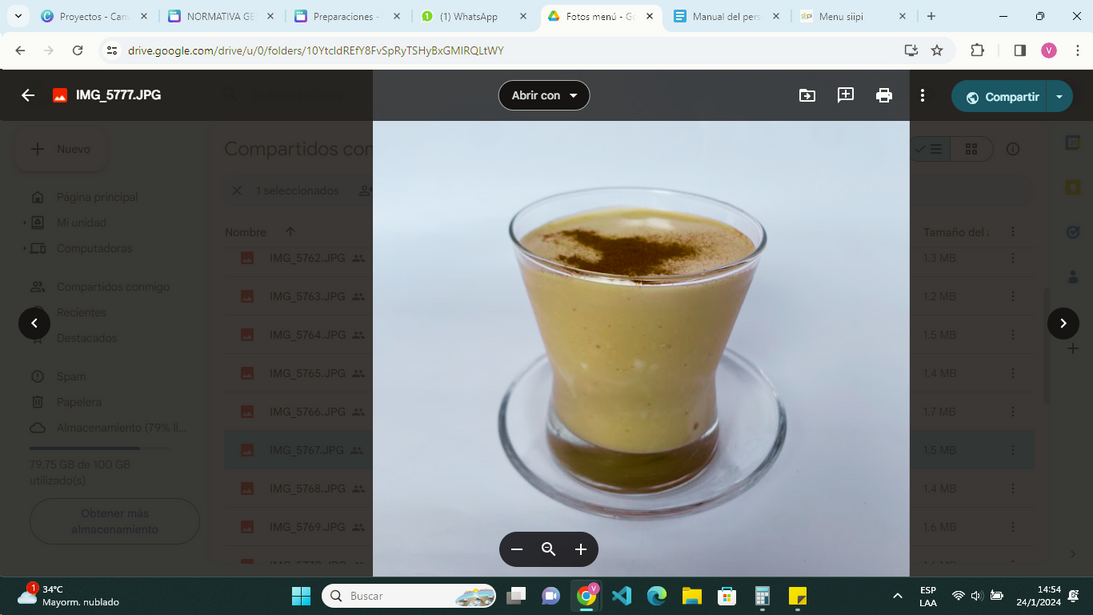Expand the Compartir dropdown arrow
The height and width of the screenshot is (615, 1093).
(x=1060, y=97)
